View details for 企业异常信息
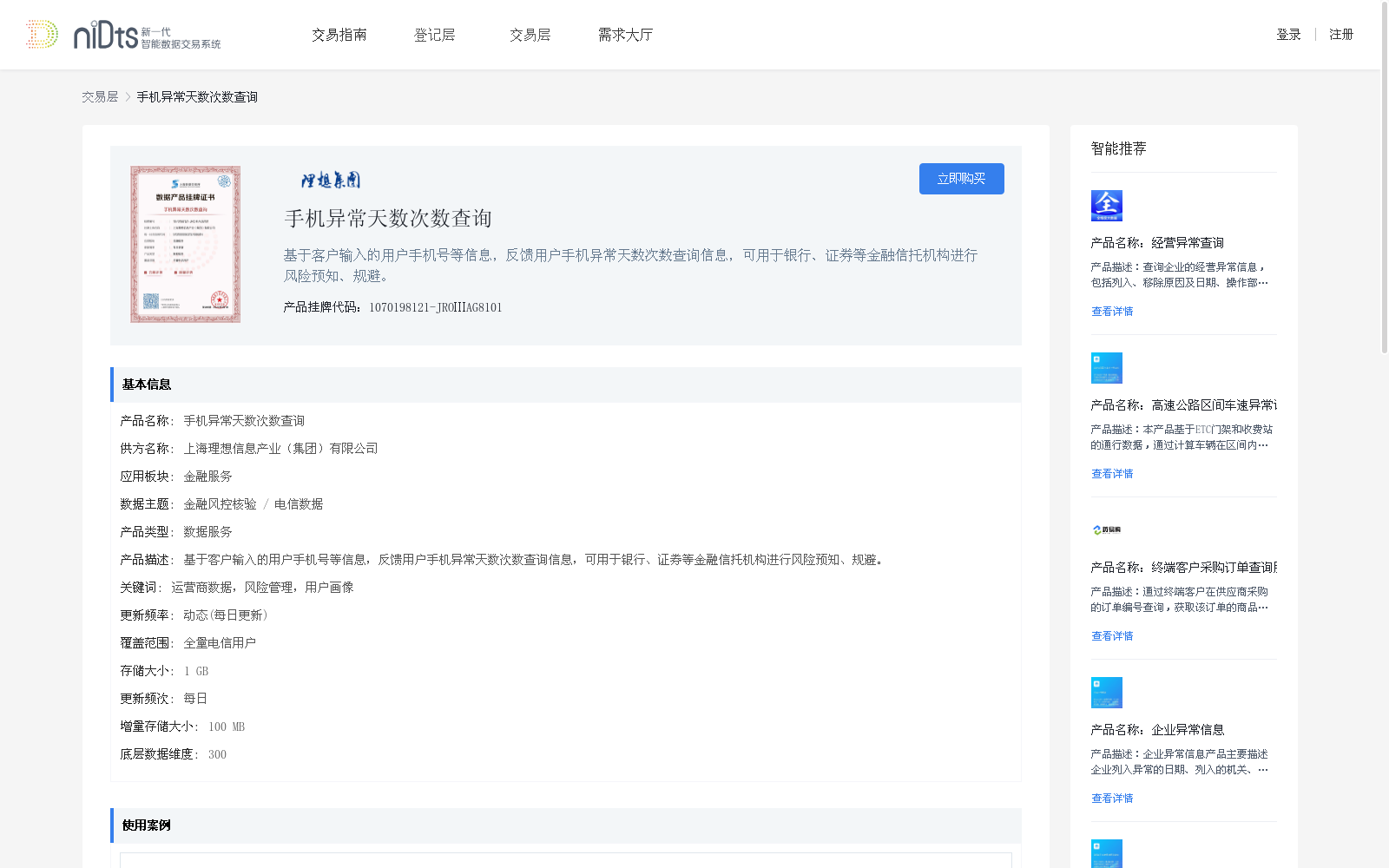This screenshot has height=868, width=1389. coord(1112,799)
